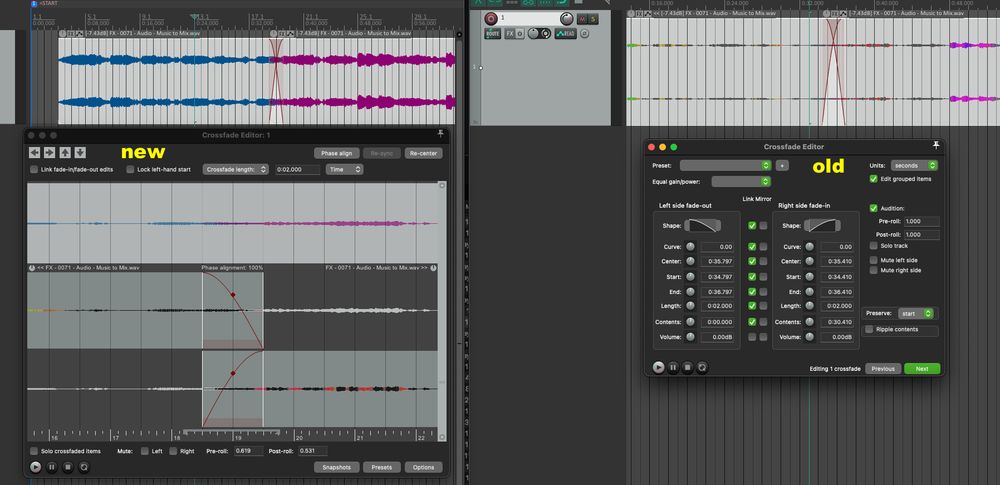Solo track 1 with S button

click(593, 19)
